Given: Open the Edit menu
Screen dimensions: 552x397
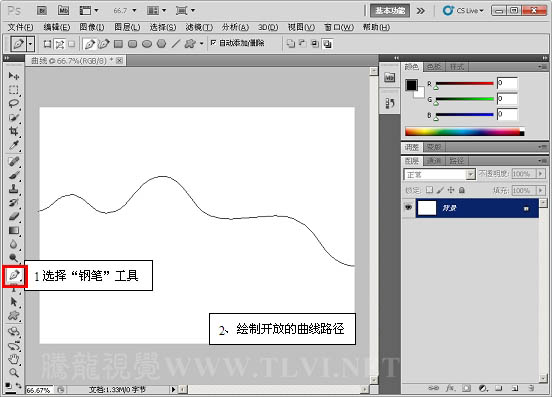Looking at the screenshot, I should click(x=56, y=27).
